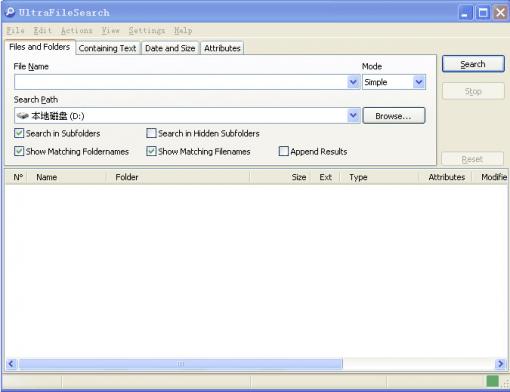
Task: Switch to Date and Size tab
Action: click(170, 48)
